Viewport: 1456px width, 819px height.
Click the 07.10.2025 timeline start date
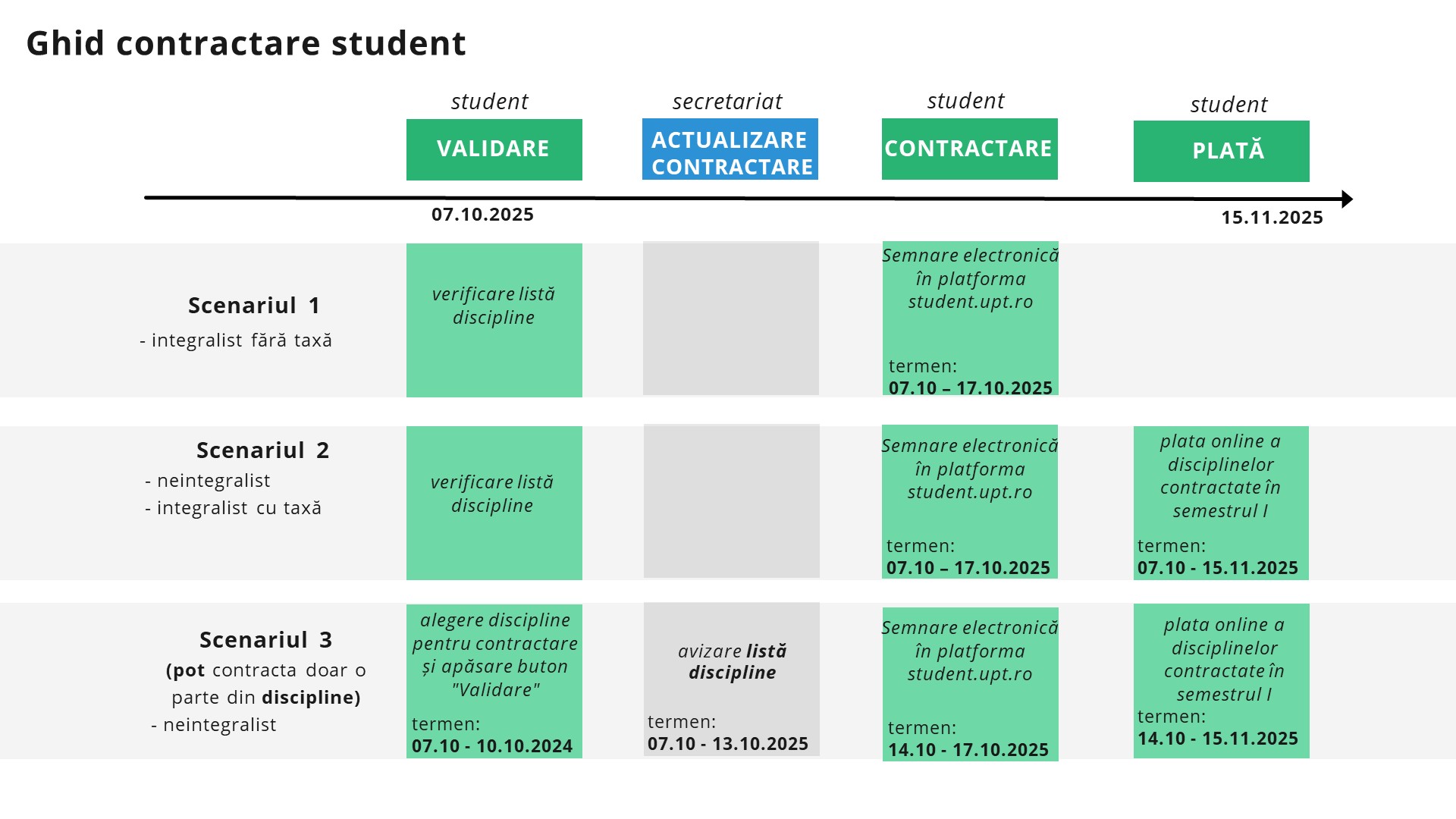(x=482, y=215)
